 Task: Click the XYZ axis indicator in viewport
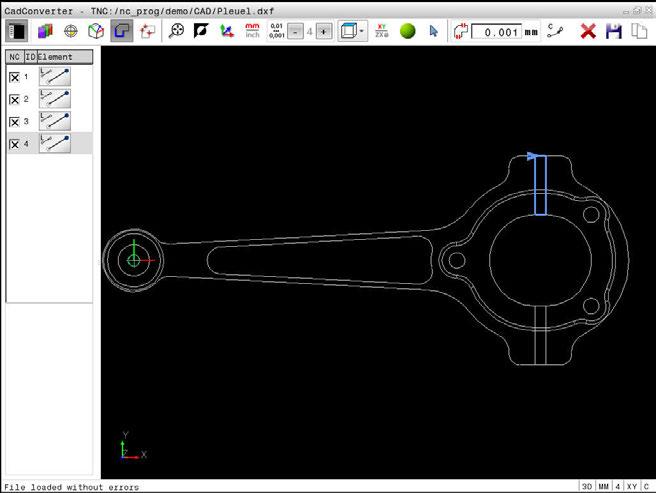(x=133, y=447)
